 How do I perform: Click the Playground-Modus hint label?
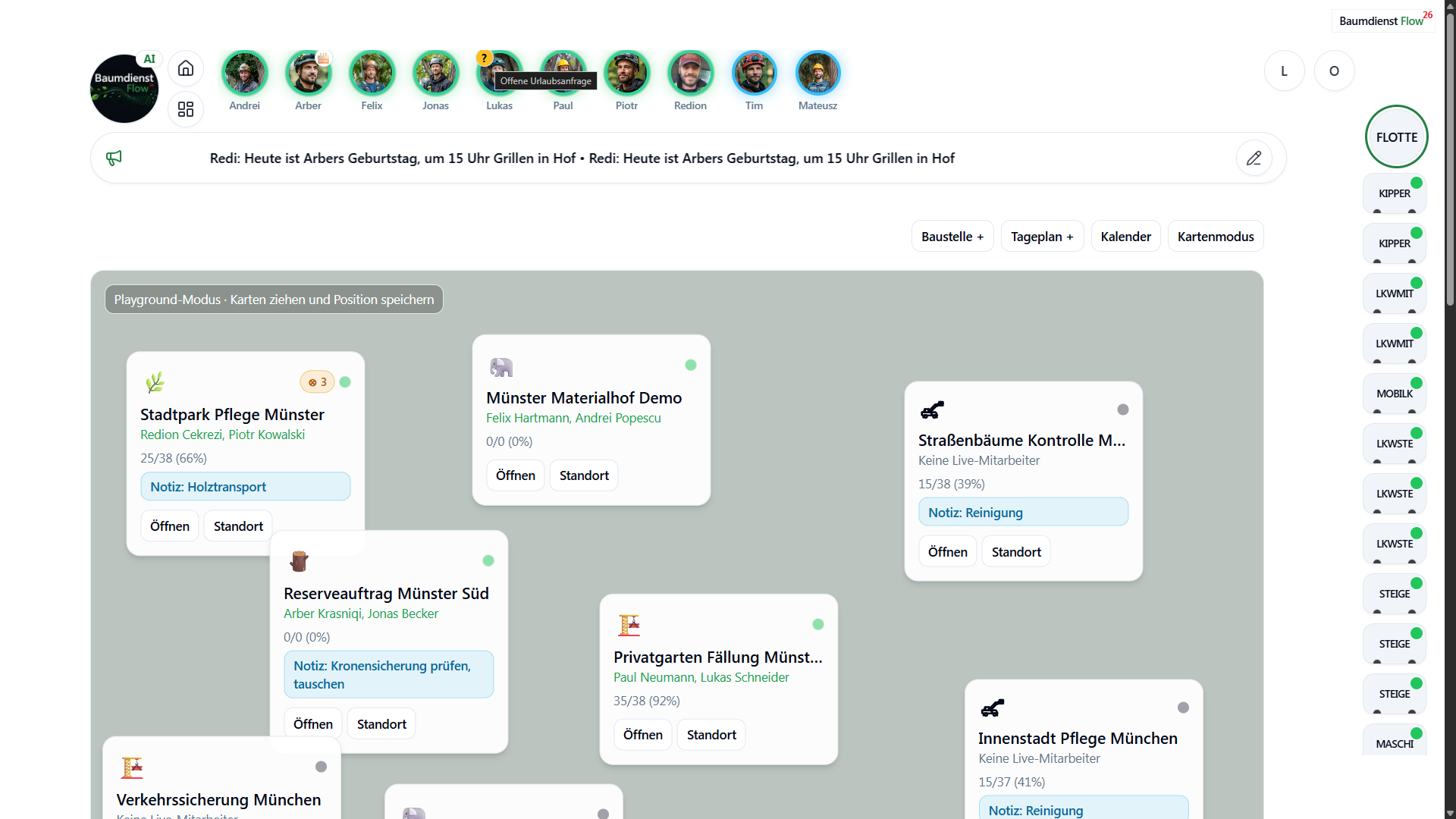(274, 300)
